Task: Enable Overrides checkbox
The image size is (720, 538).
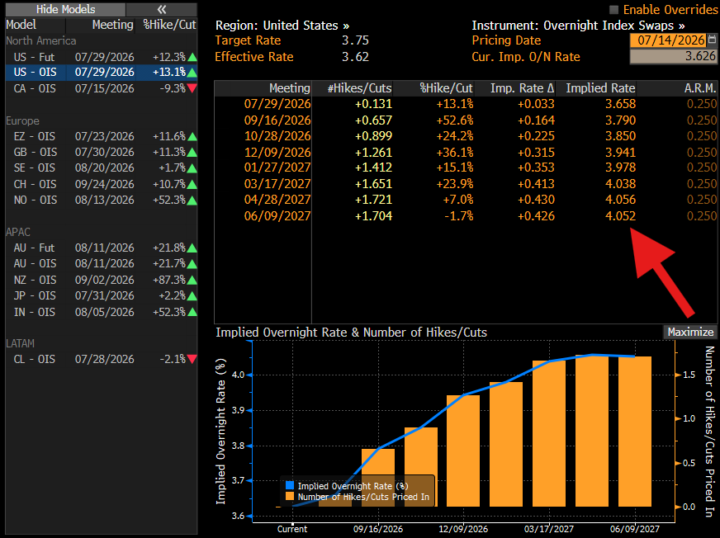Action: [x=613, y=10]
